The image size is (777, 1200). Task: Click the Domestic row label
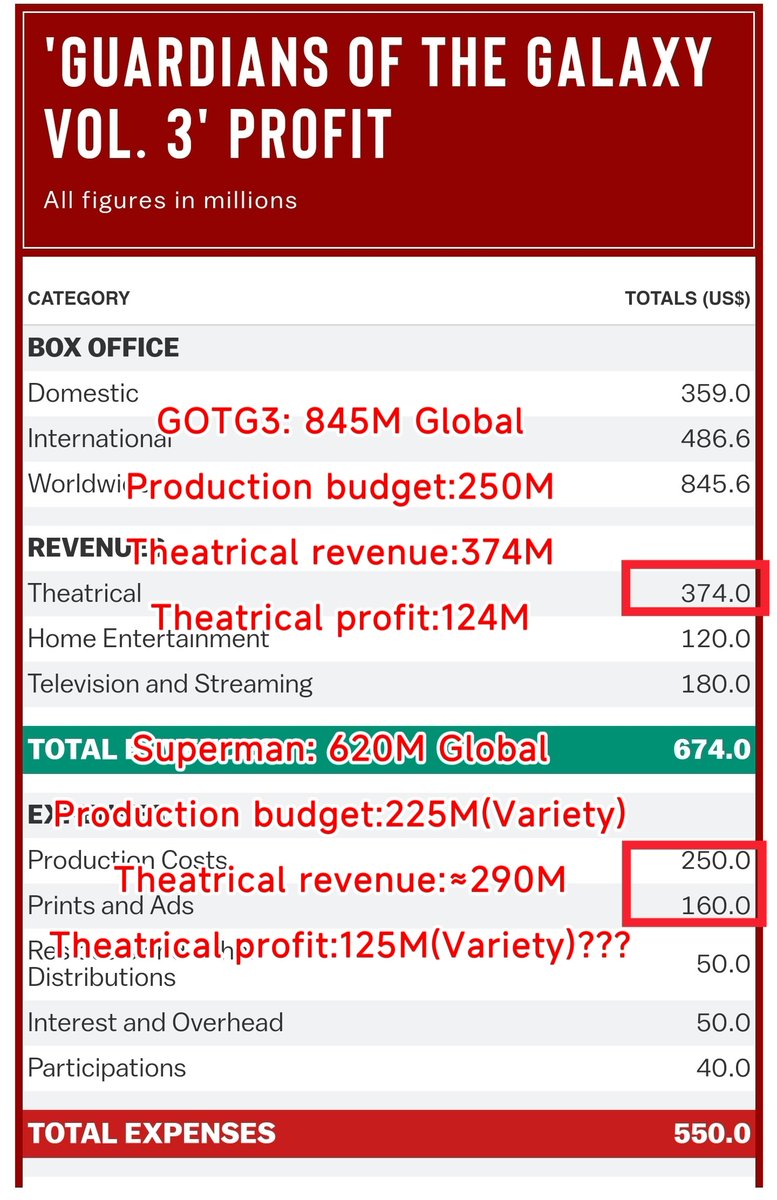[83, 393]
